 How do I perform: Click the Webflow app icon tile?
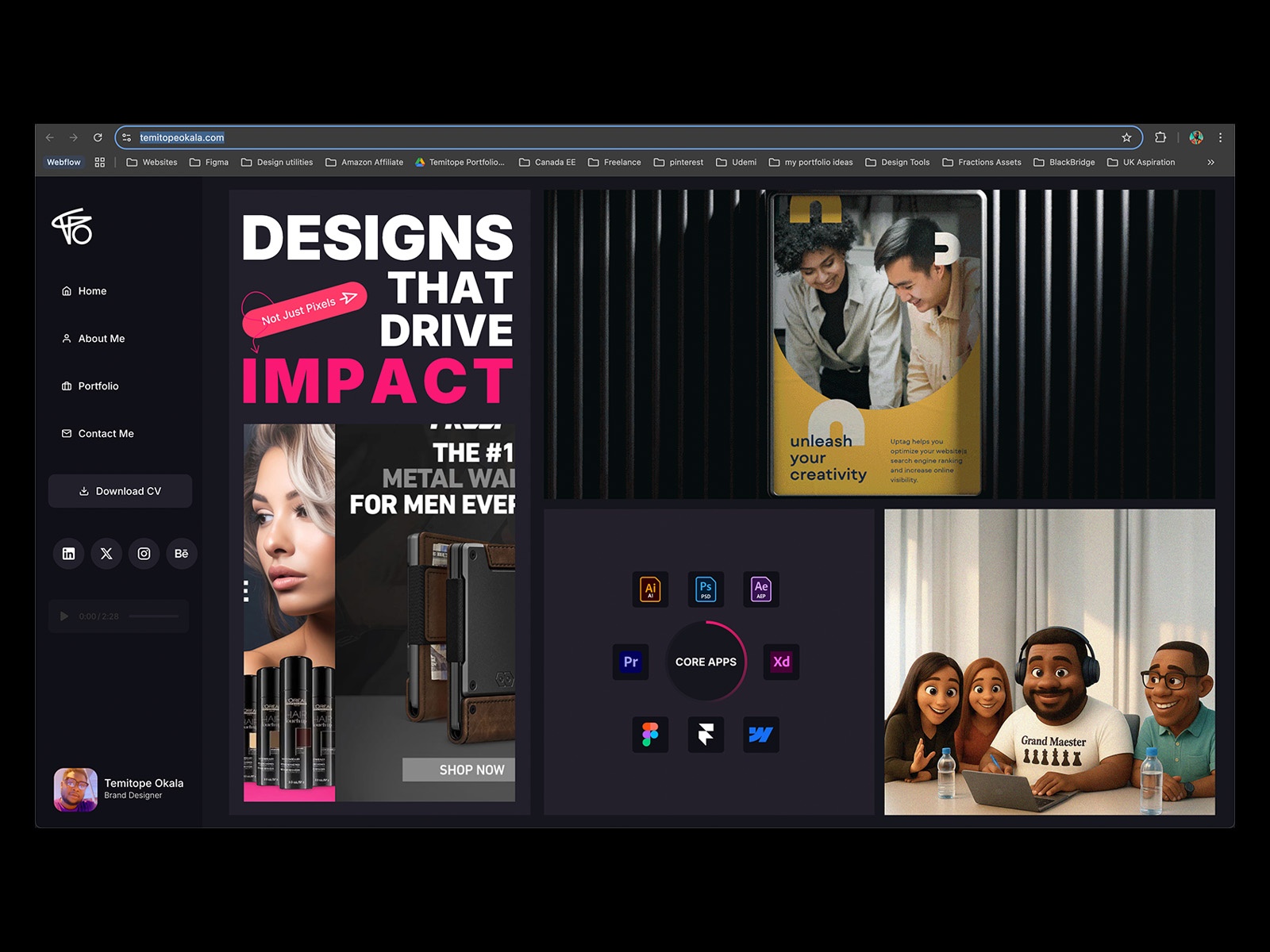click(x=761, y=735)
